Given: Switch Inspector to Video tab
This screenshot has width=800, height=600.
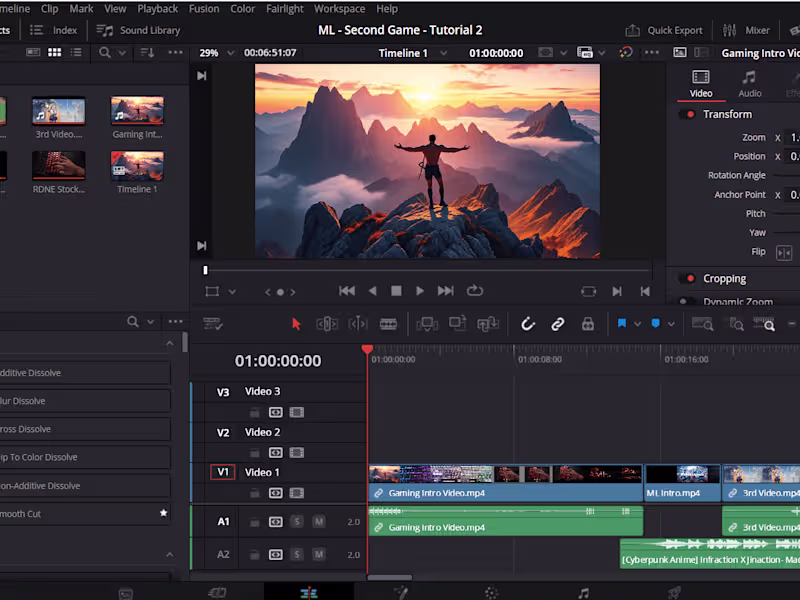Looking at the screenshot, I should click(x=701, y=84).
